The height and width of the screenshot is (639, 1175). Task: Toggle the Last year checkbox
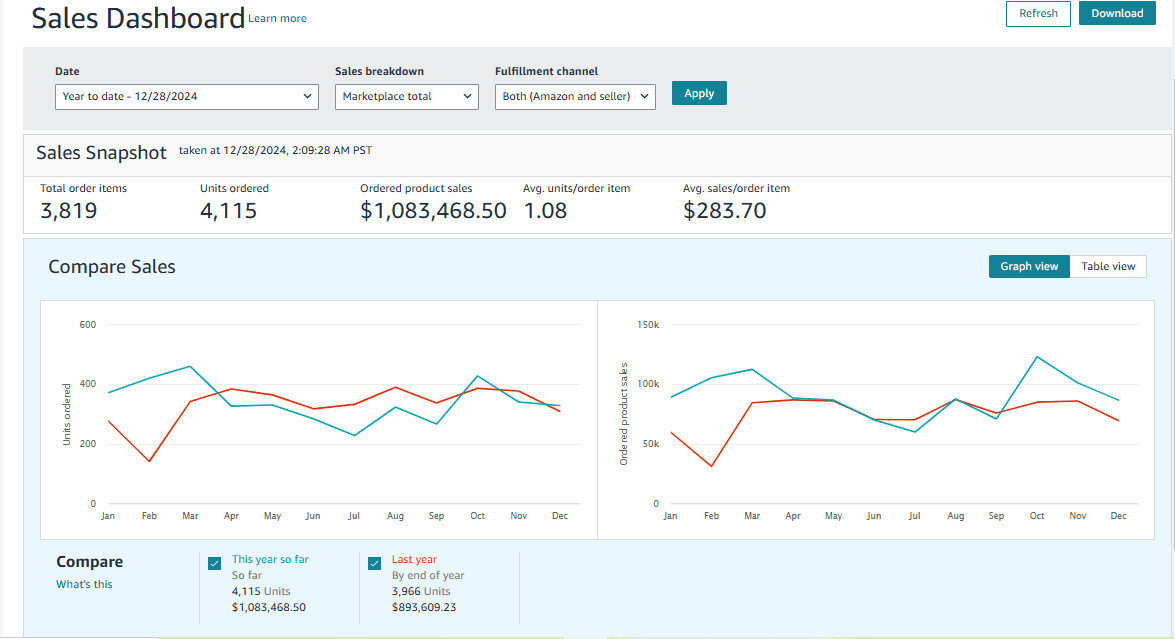coord(375,563)
